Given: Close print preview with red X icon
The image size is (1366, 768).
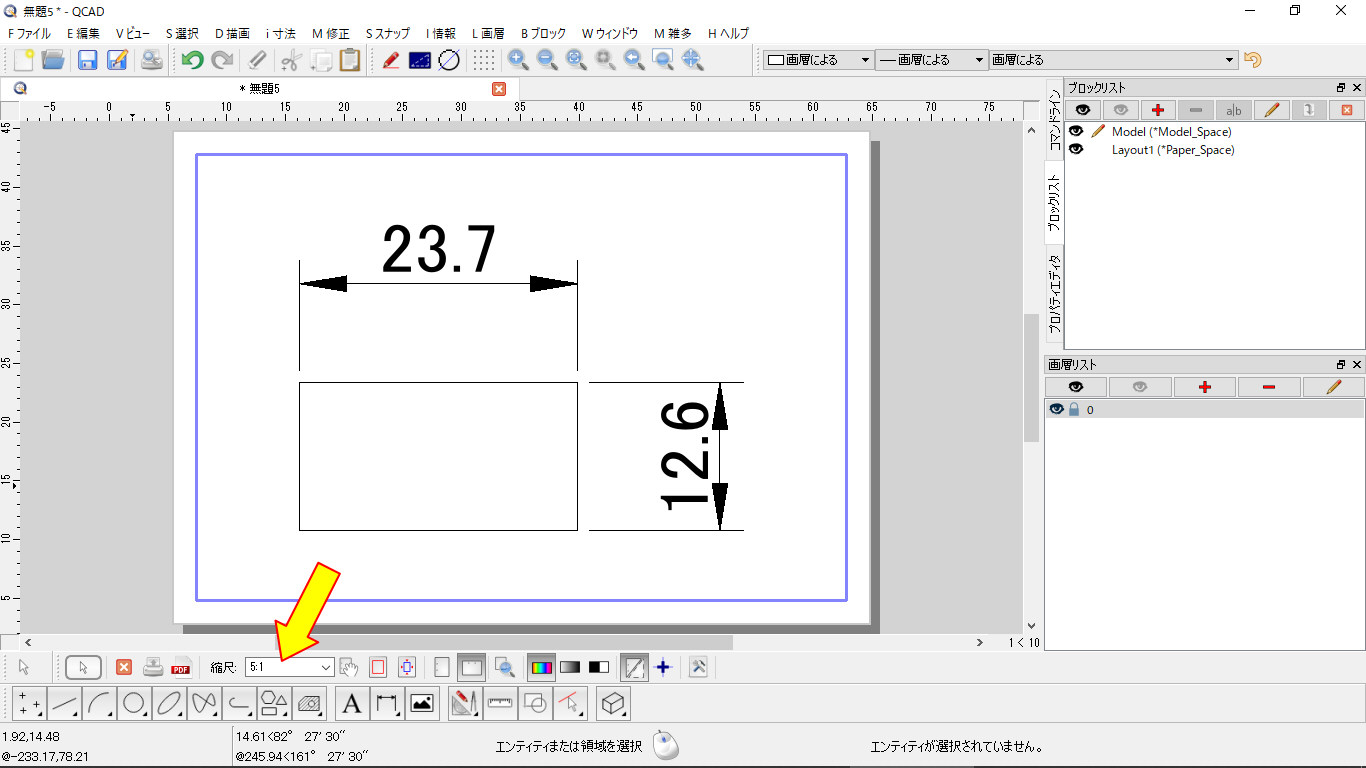Looking at the screenshot, I should pos(124,667).
